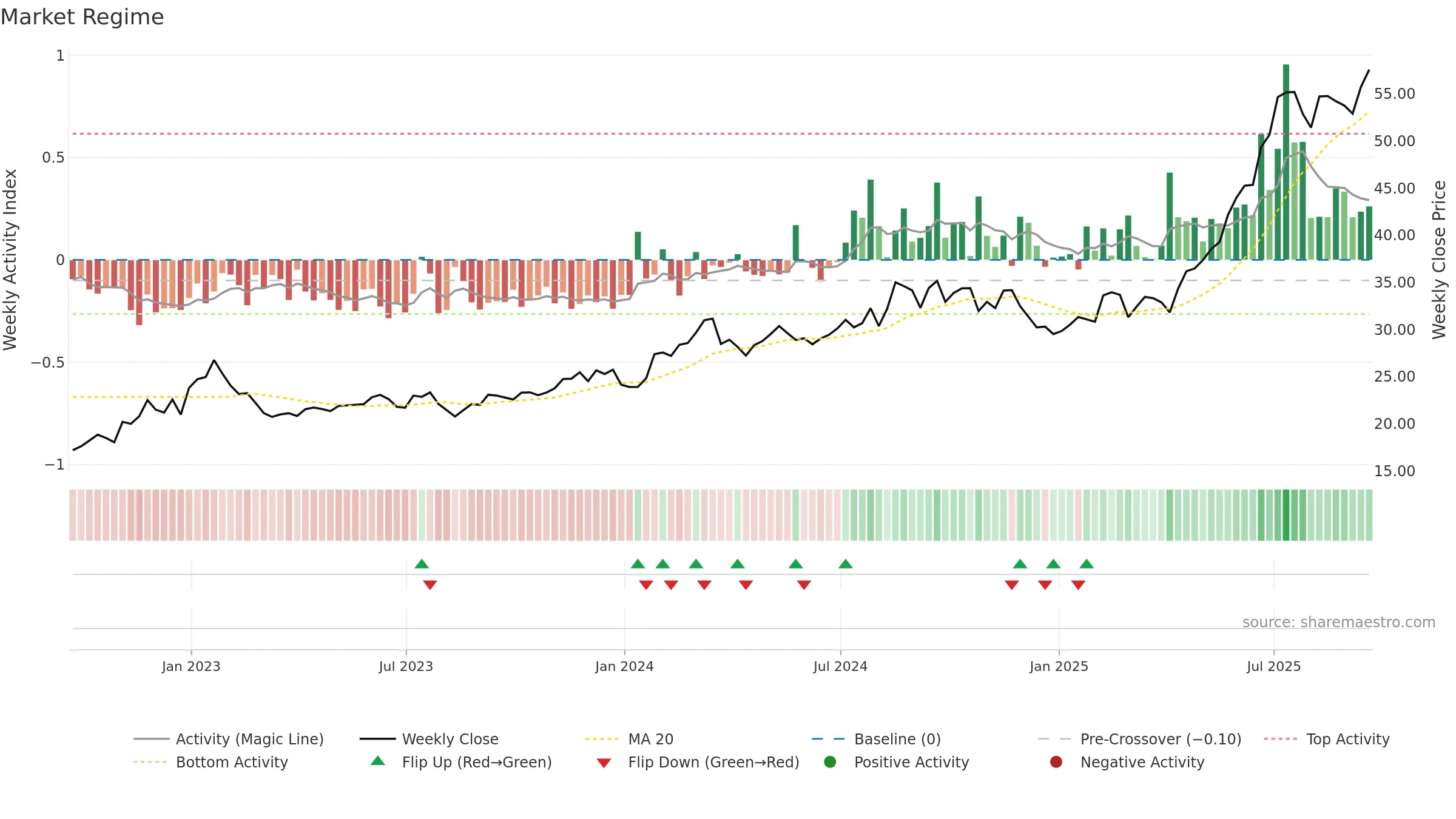Click the green Flip Up legend triangle

coord(378,761)
